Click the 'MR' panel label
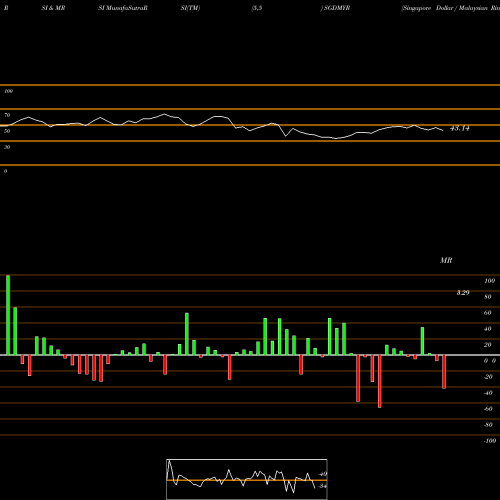This screenshot has width=500, height=500. pos(446,260)
